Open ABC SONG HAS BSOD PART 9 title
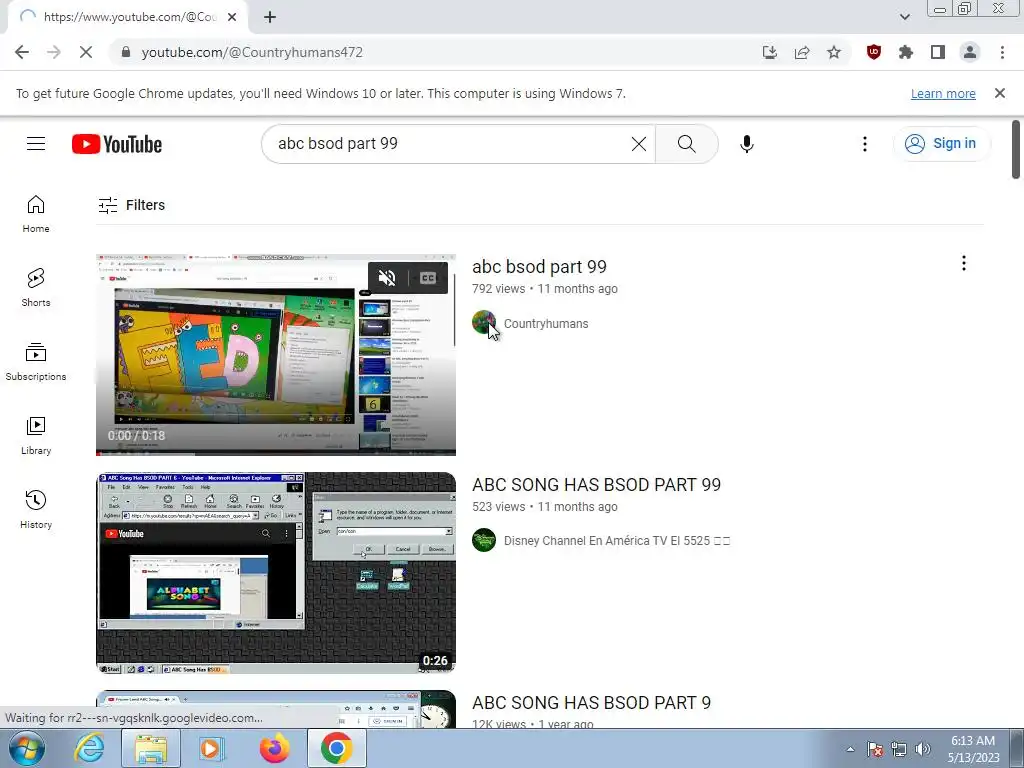 coord(591,703)
